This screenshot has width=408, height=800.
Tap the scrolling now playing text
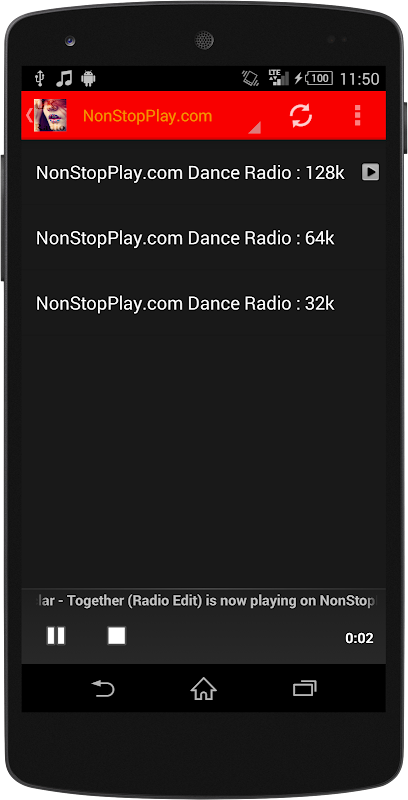tap(207, 601)
